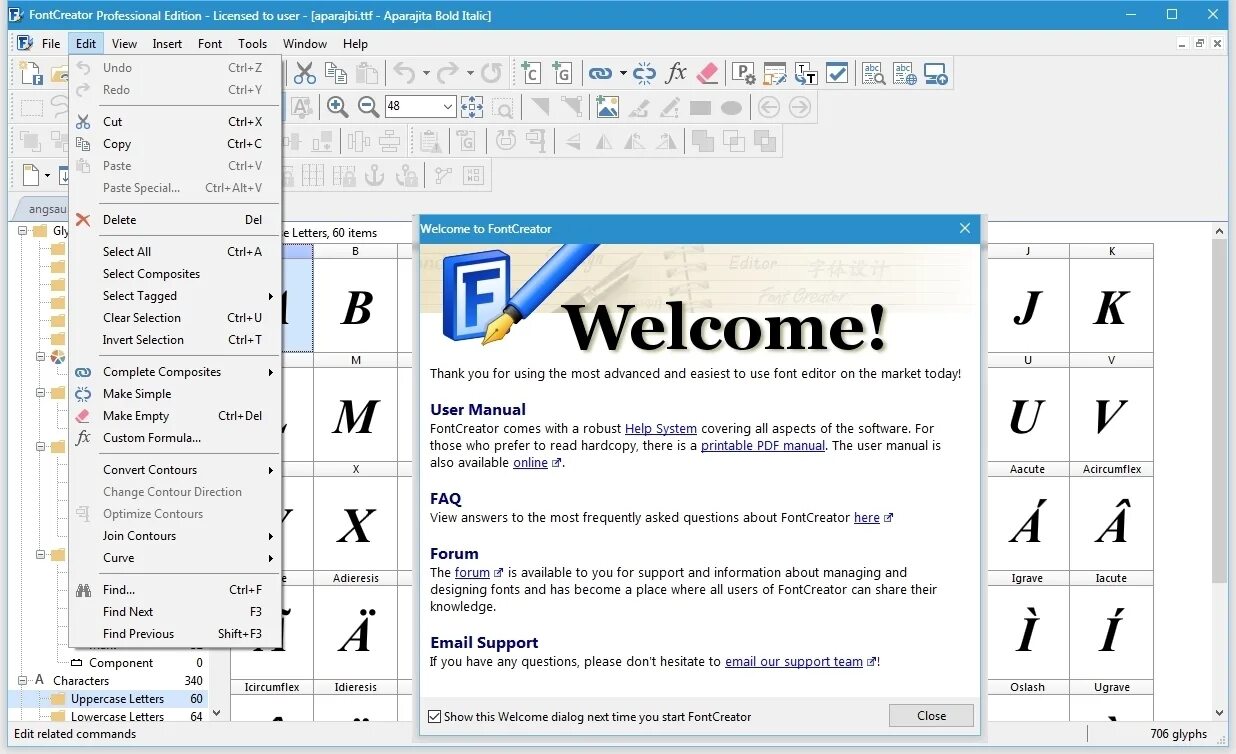Click the add glyph (+G) toolbar icon

click(x=561, y=73)
